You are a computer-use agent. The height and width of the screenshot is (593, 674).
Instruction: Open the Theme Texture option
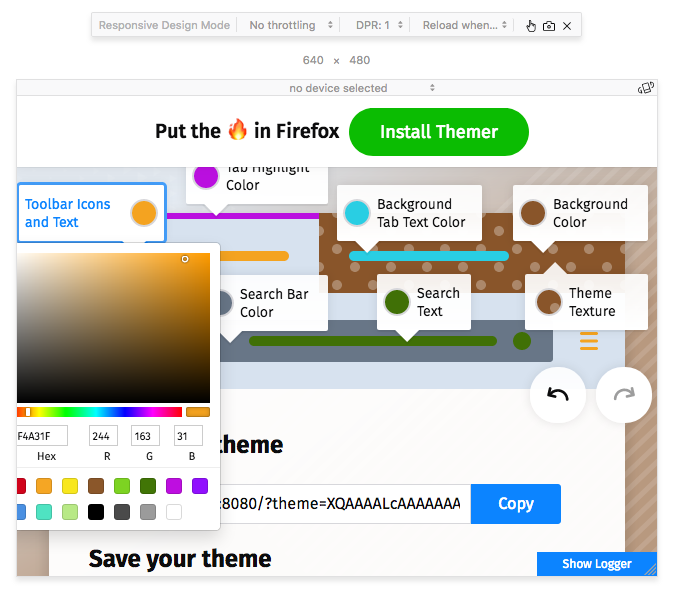click(586, 302)
